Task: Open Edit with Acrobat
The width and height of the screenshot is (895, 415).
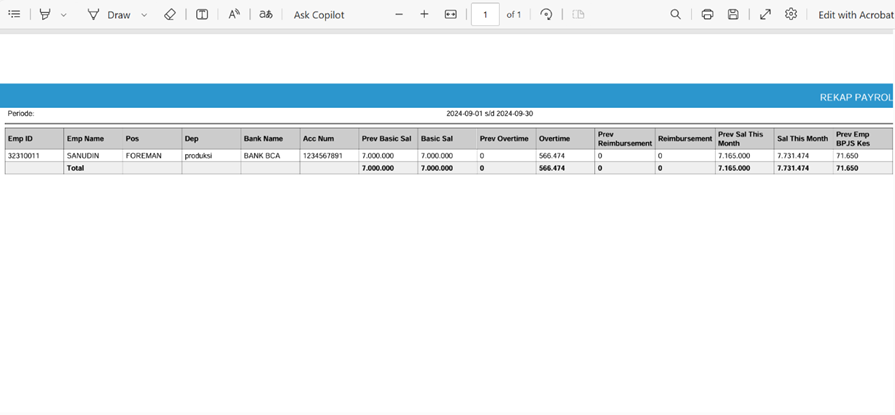Action: tap(856, 15)
